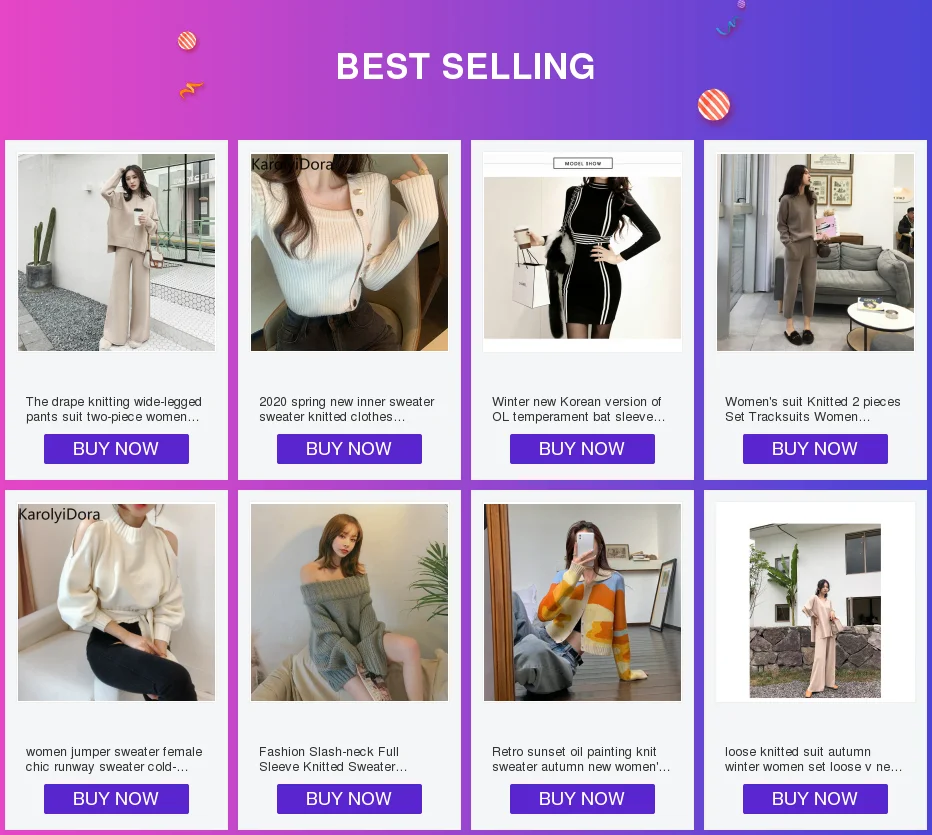Open white ribbed button cardigan photo
Screen dimensions: 932x835
click(x=349, y=252)
